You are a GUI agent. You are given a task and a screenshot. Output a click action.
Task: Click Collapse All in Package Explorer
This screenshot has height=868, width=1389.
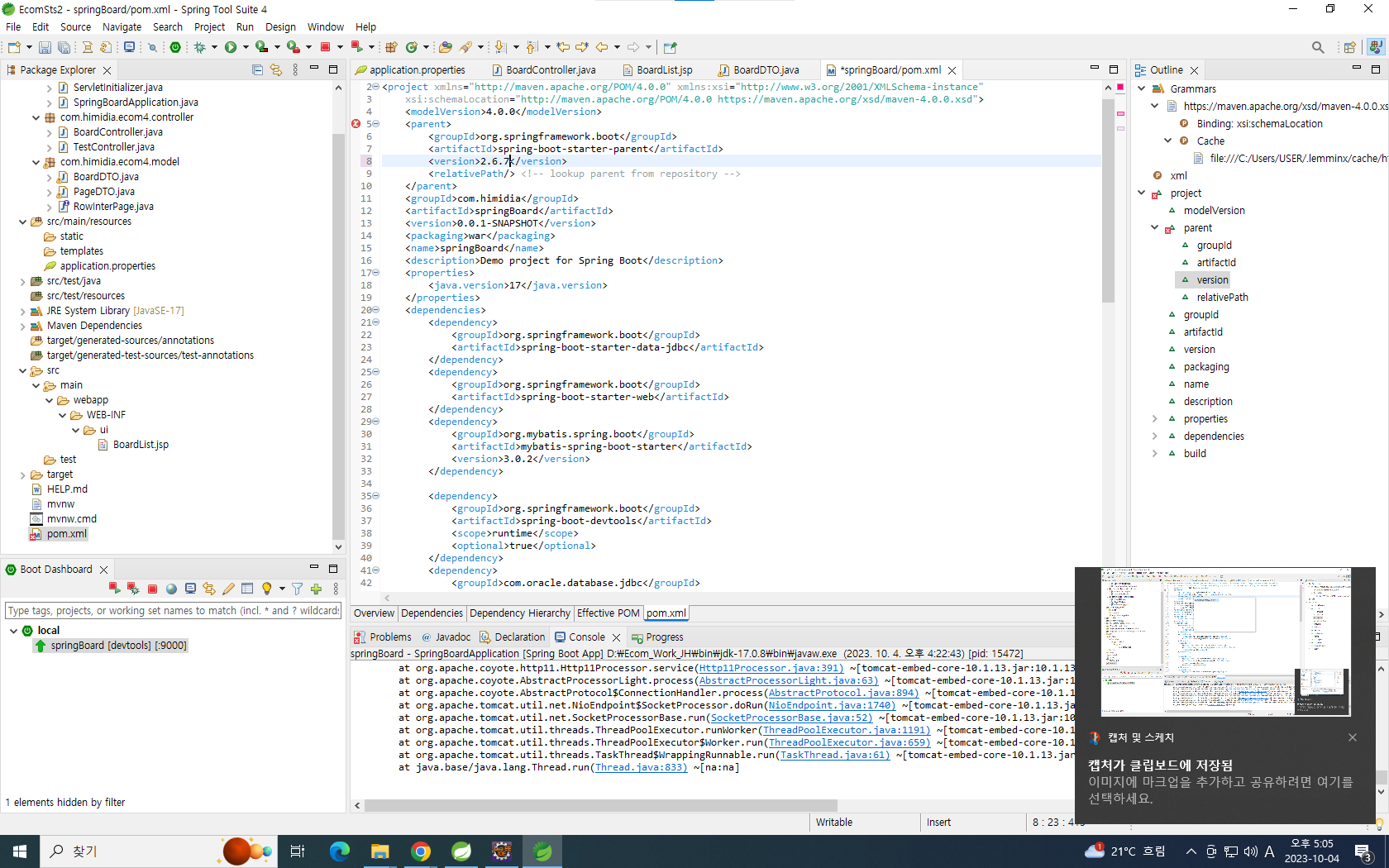click(257, 70)
